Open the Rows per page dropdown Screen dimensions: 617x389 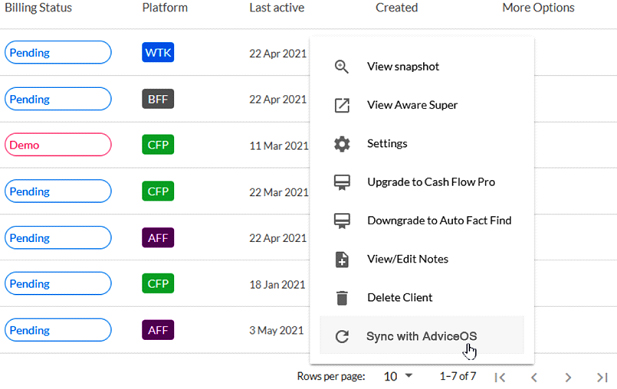point(398,376)
